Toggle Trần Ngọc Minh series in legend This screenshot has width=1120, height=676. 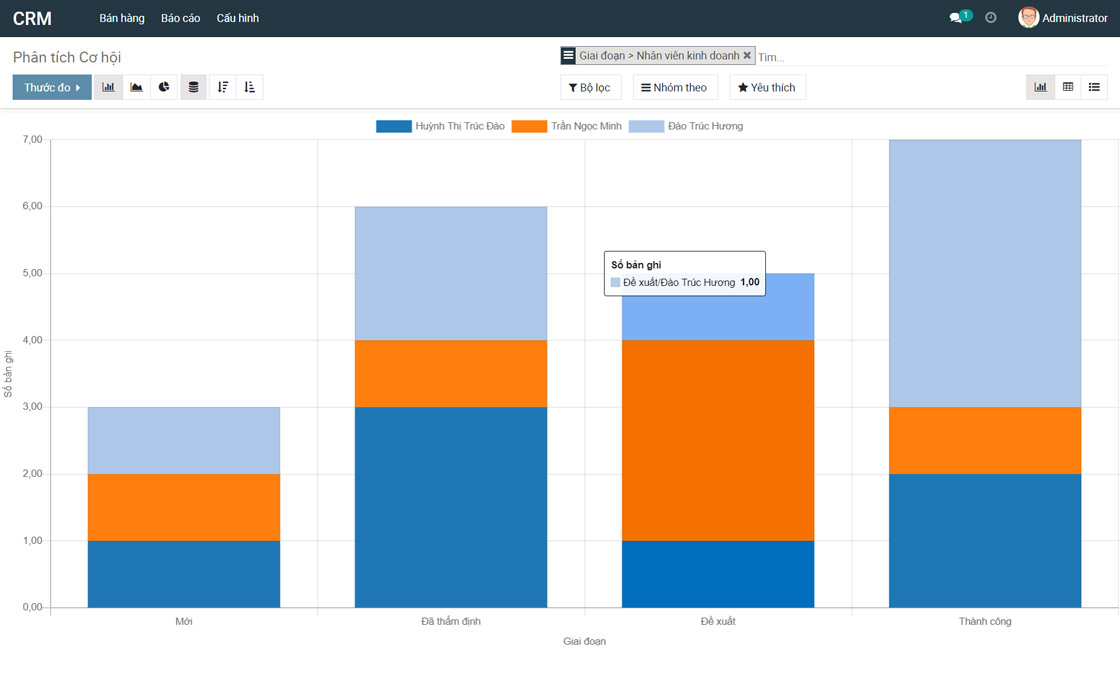coord(567,126)
